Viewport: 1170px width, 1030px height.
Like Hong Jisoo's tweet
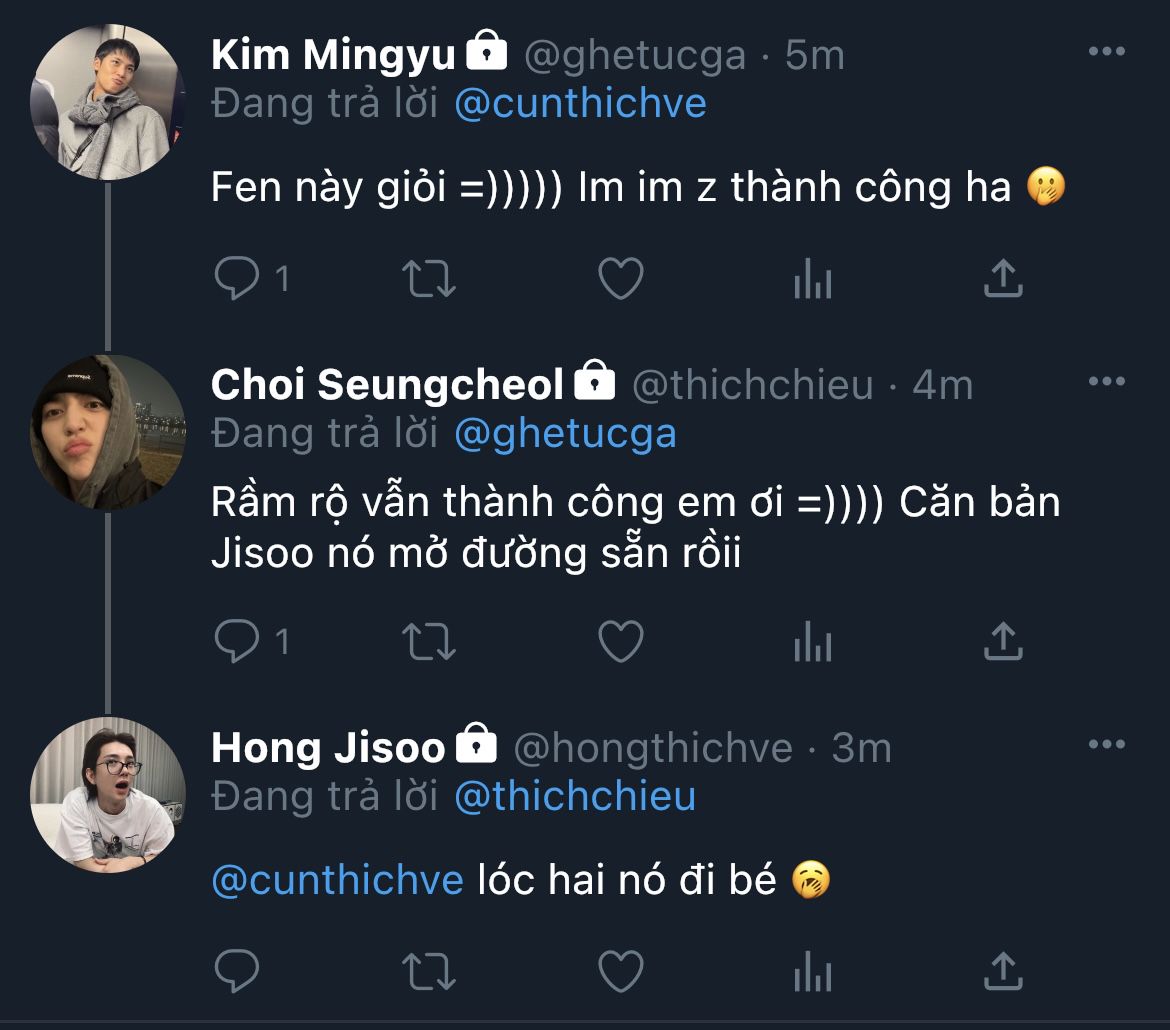pyautogui.click(x=620, y=970)
